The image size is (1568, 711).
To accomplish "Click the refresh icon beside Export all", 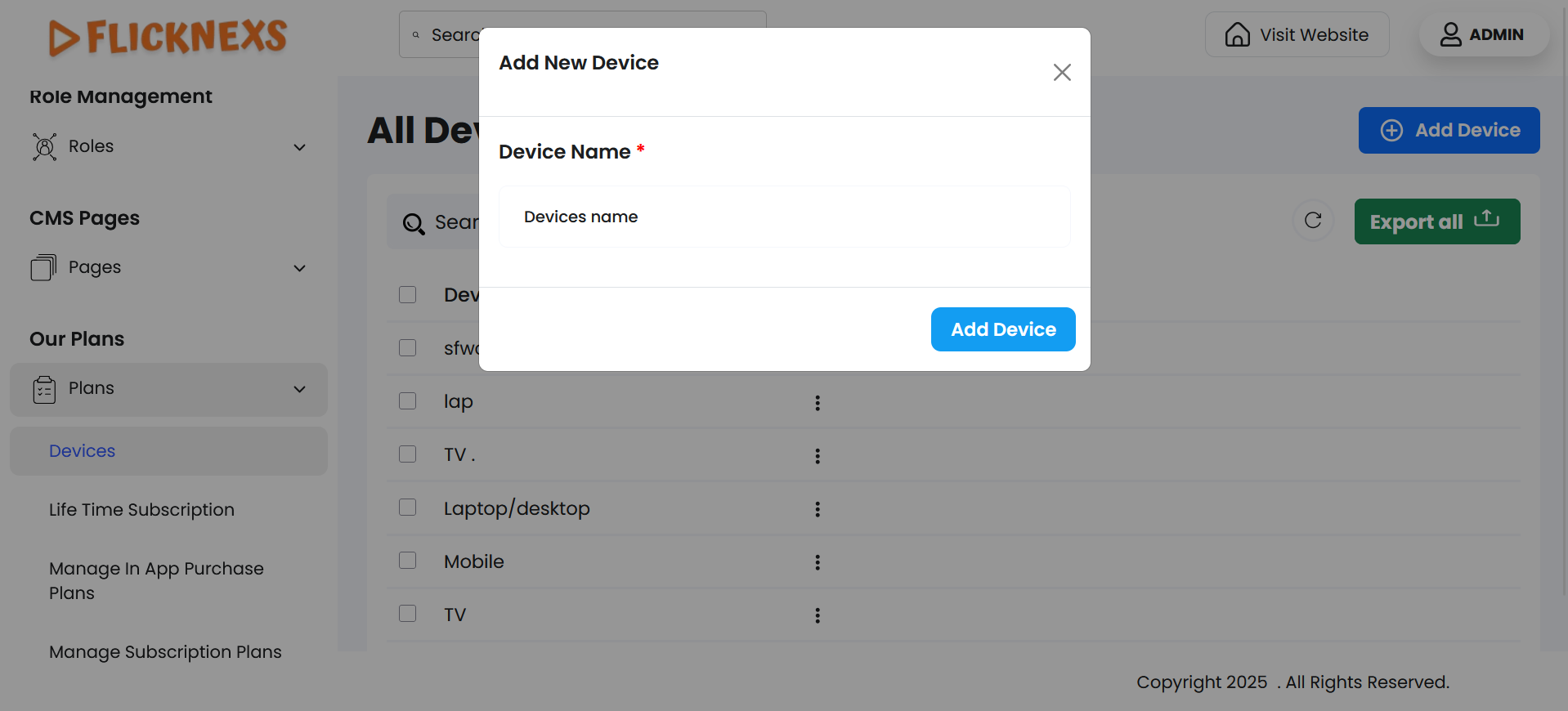I will (1313, 221).
